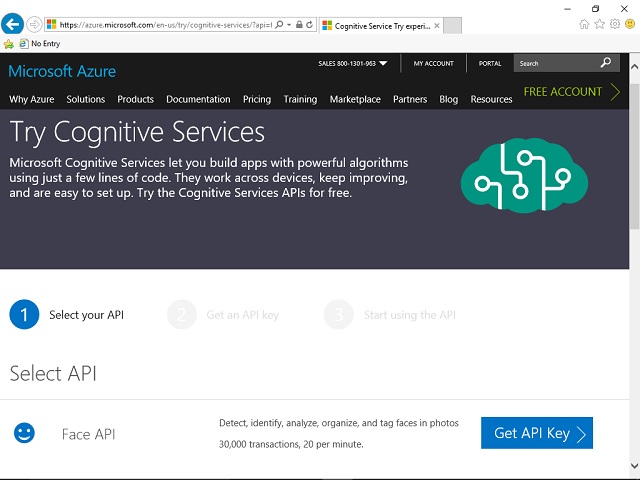Viewport: 640px width, 480px height.
Task: Go to the Azure Portal link
Action: (490, 63)
